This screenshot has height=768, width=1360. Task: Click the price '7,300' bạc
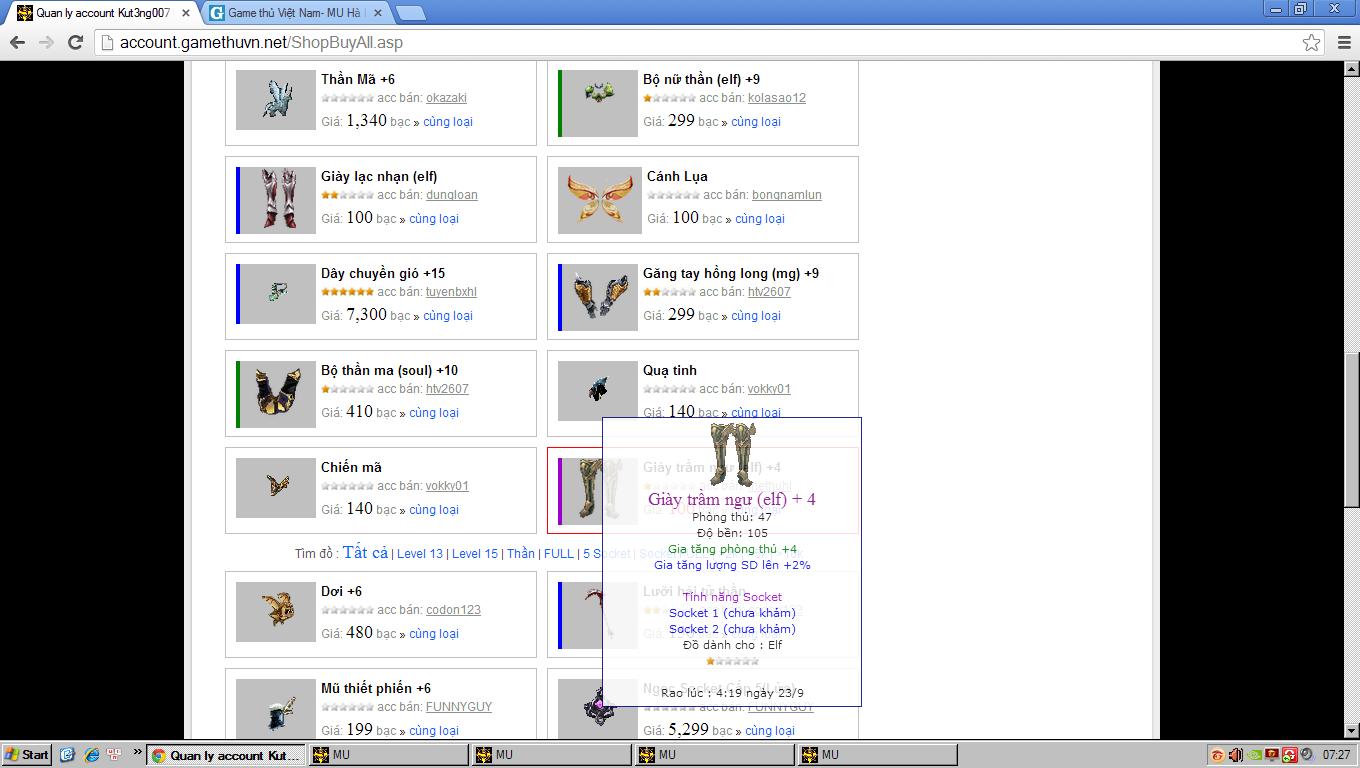pyautogui.click(x=366, y=314)
